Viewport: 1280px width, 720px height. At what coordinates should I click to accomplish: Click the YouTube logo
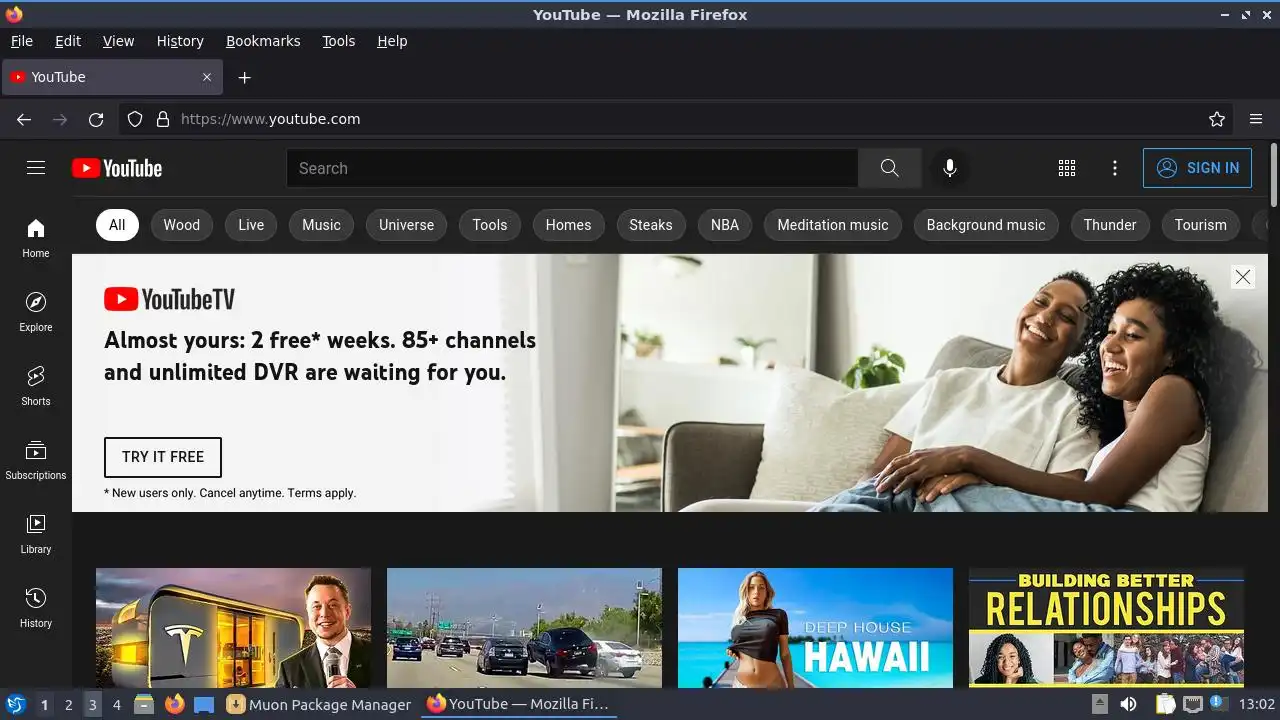pyautogui.click(x=117, y=168)
